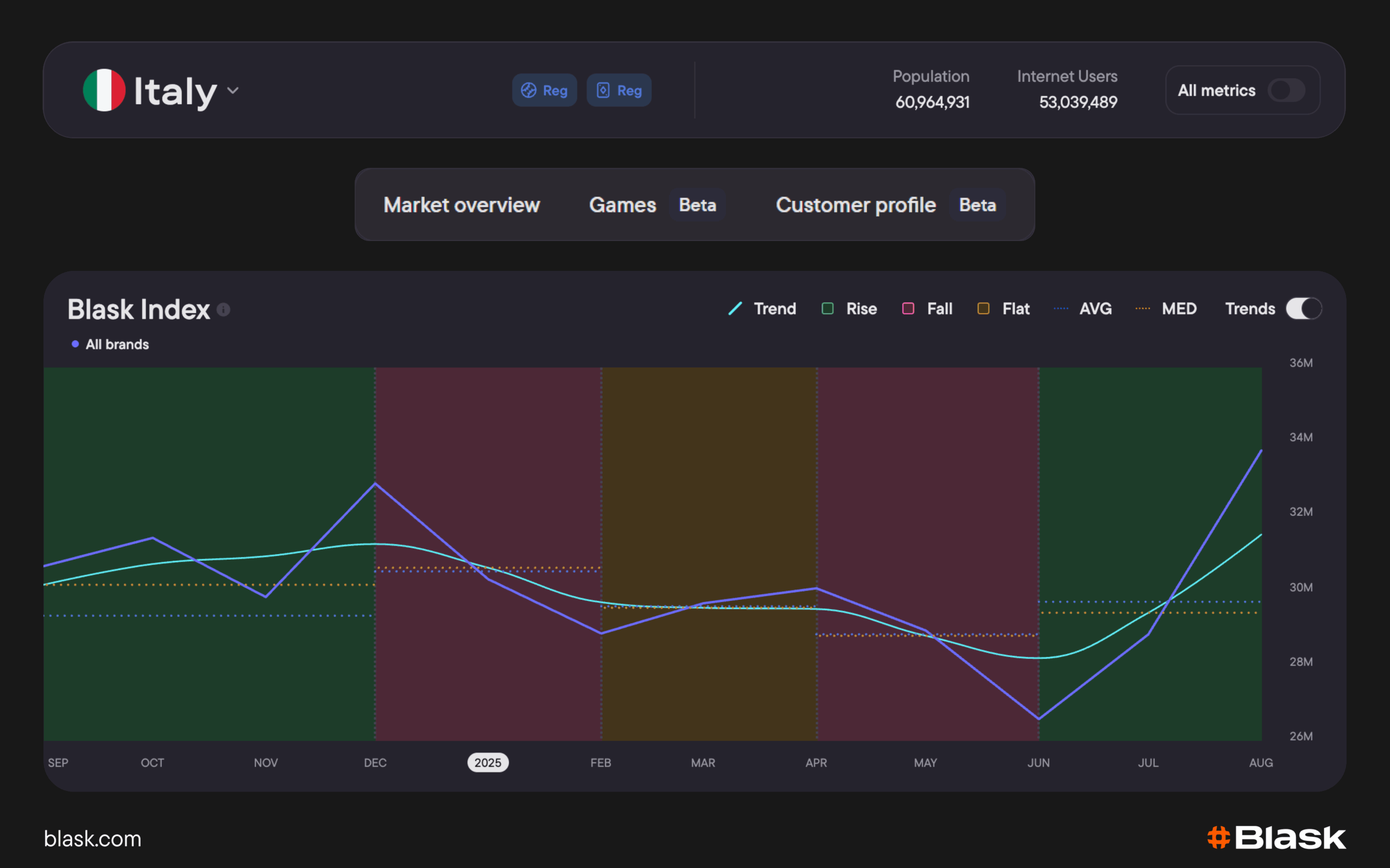The width and height of the screenshot is (1390, 868).
Task: Toggle the AVG dotted line legend
Action: point(1061,309)
